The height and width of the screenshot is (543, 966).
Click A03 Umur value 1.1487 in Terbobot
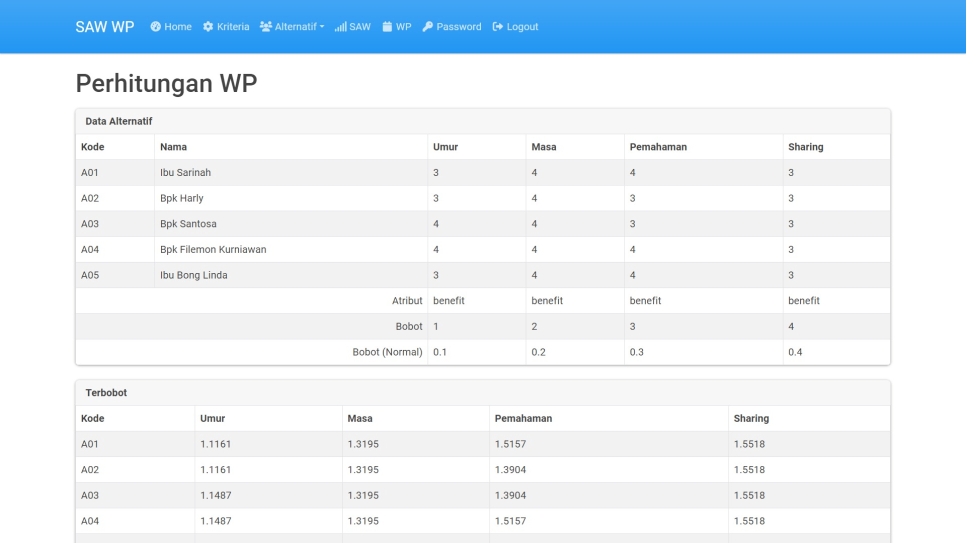point(216,495)
